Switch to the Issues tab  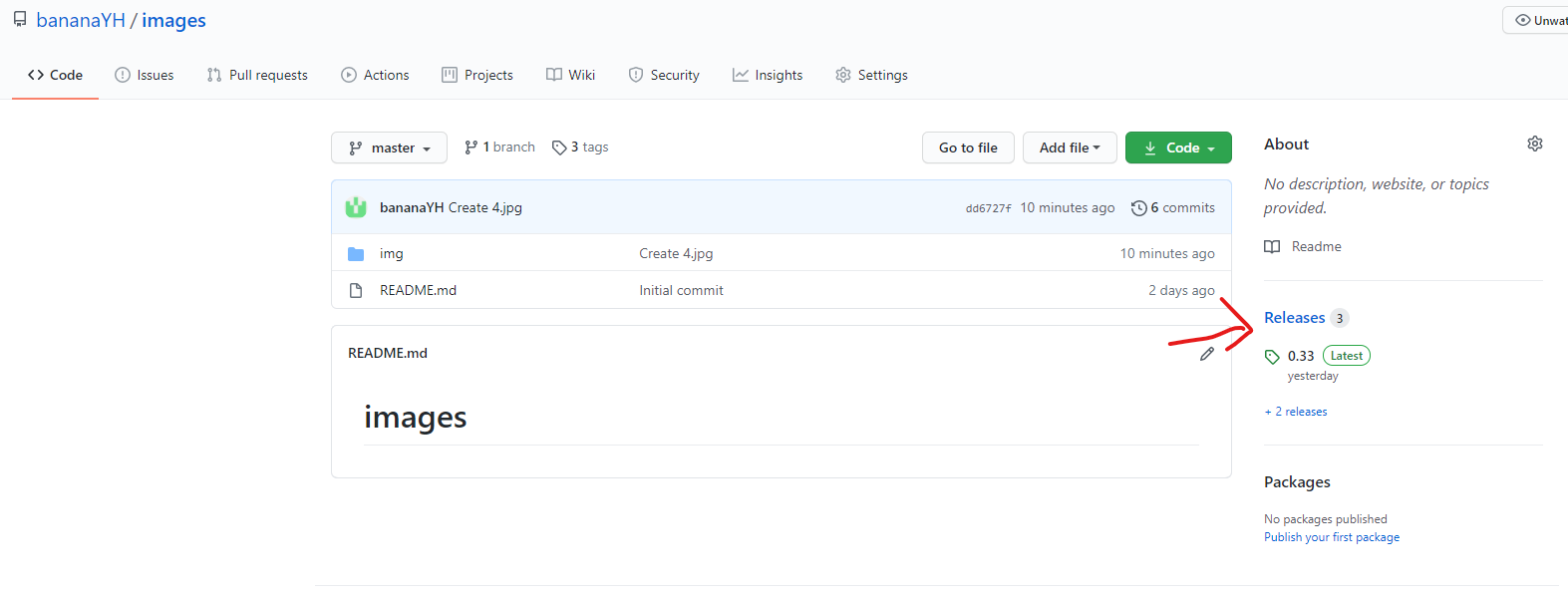pyautogui.click(x=145, y=75)
